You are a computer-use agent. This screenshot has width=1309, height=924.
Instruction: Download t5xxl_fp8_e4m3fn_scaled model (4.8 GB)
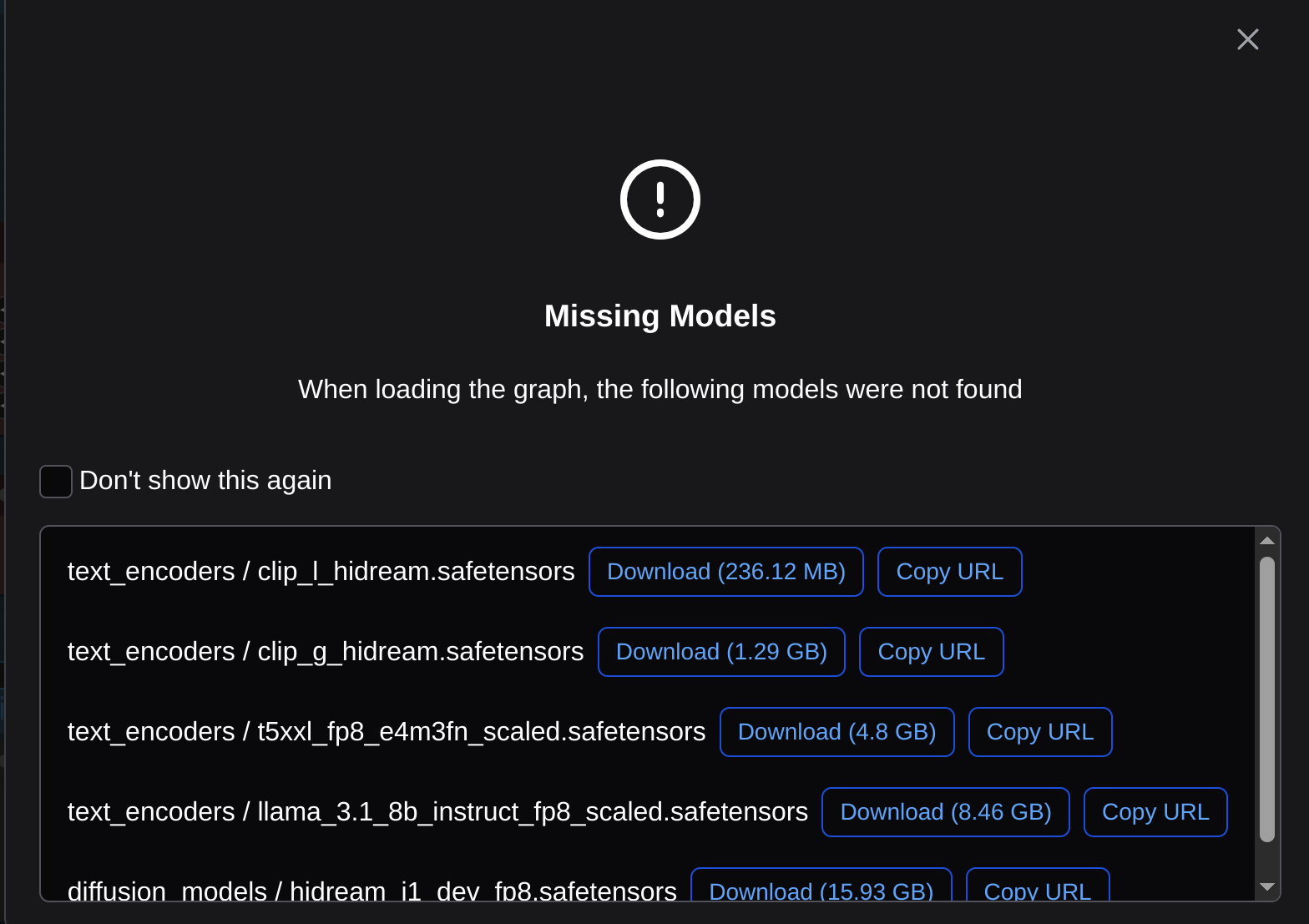pyautogui.click(x=836, y=732)
